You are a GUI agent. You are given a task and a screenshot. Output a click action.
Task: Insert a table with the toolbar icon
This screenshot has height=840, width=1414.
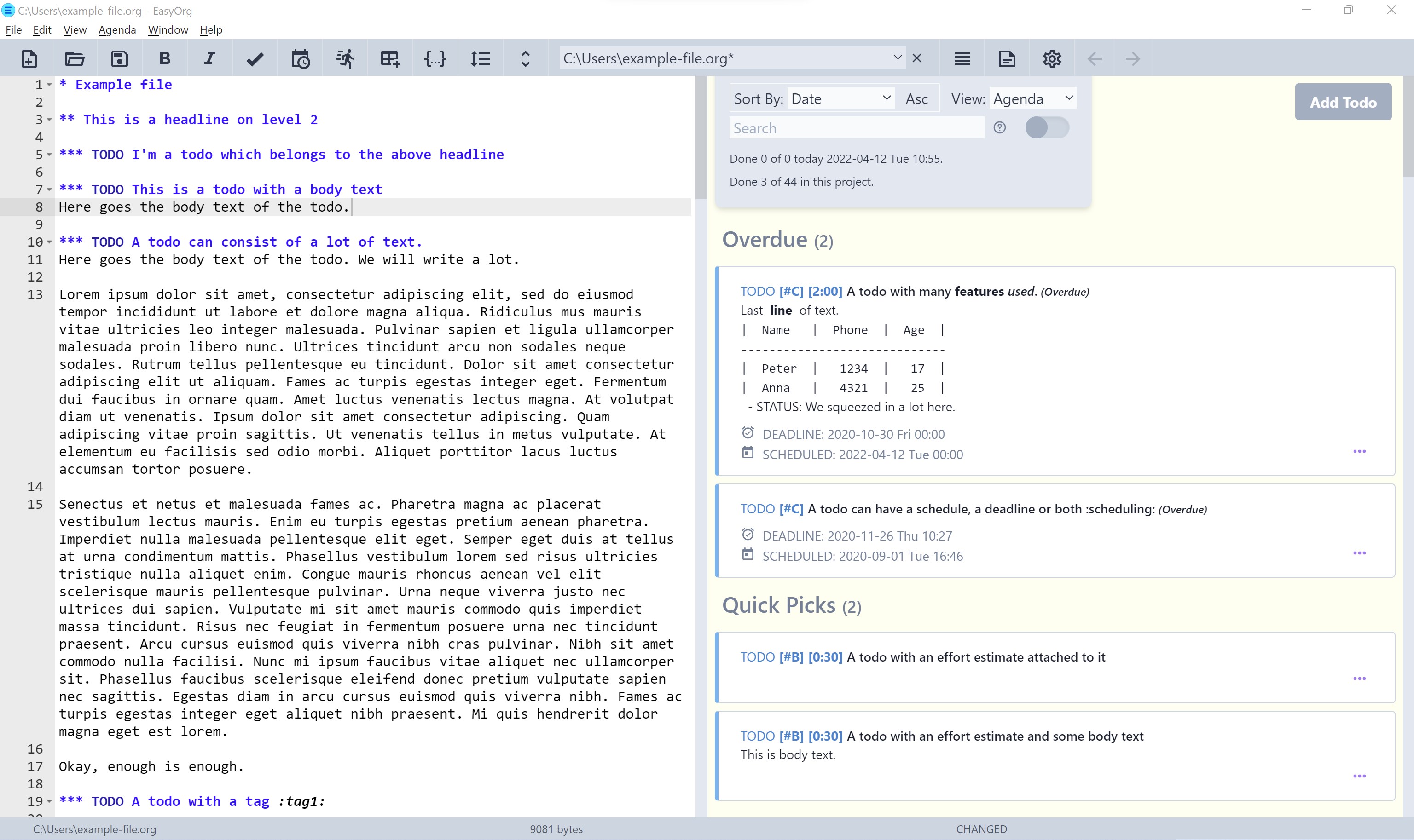pos(390,58)
